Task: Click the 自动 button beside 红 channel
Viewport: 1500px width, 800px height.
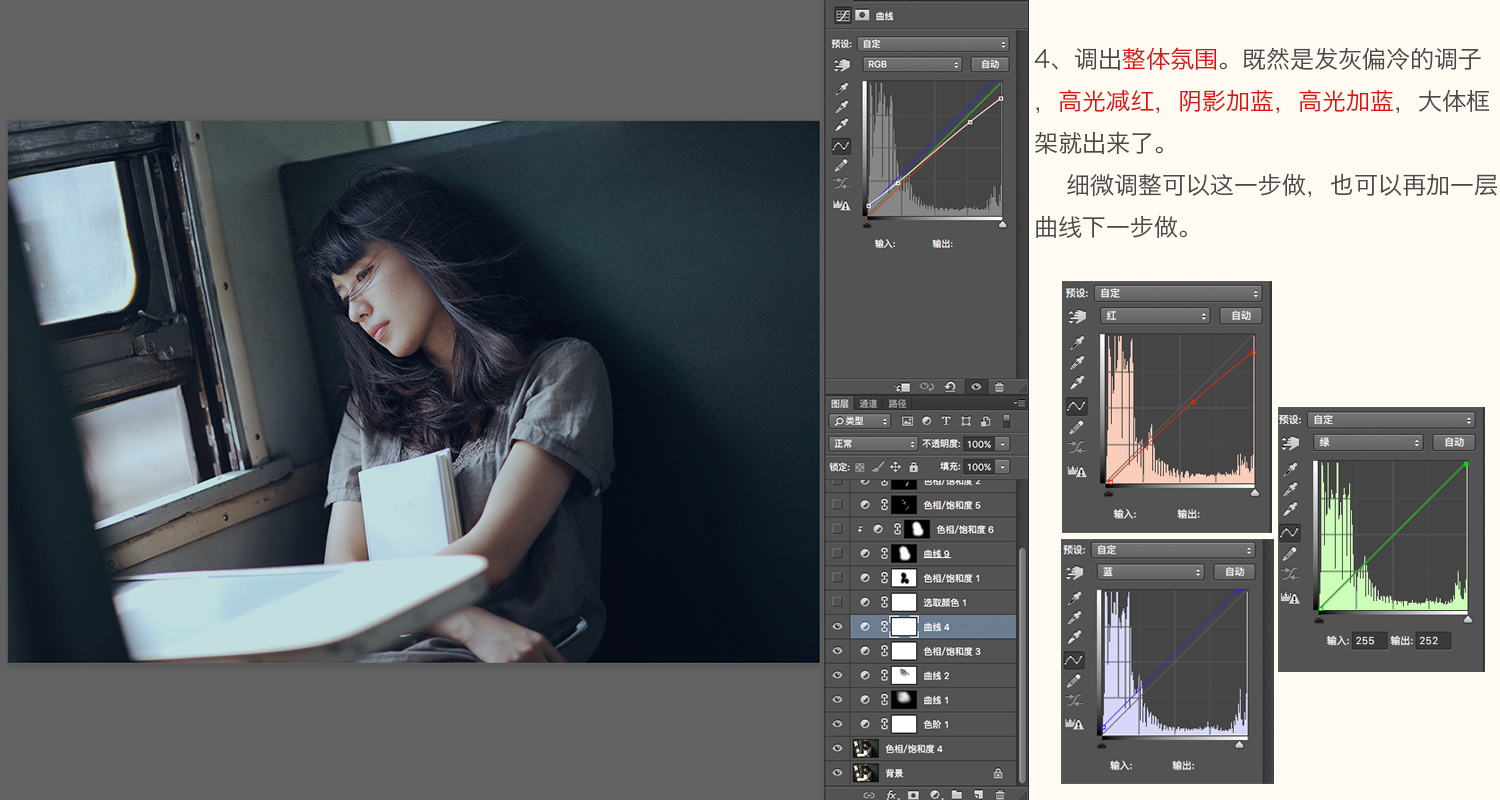Action: [1240, 315]
